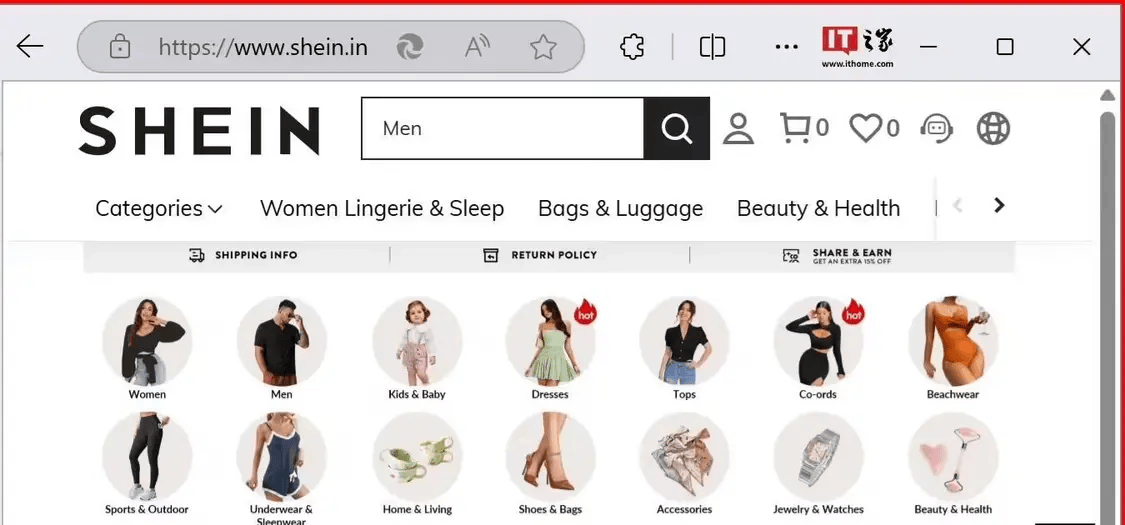The width and height of the screenshot is (1125, 525).
Task: Open Bags & Luggage nav item
Action: tap(621, 208)
